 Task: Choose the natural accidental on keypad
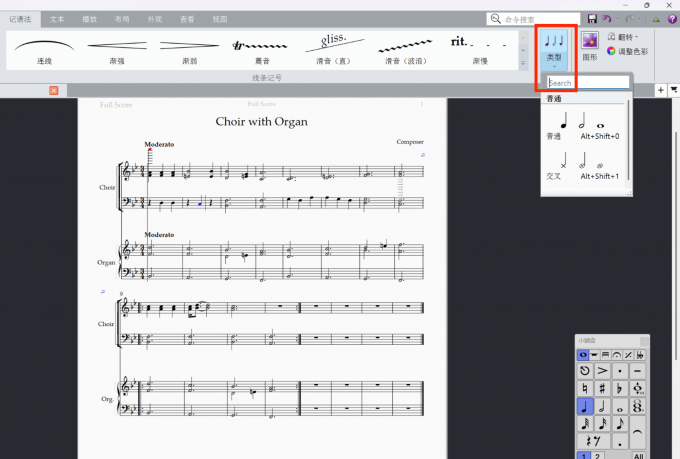[x=585, y=388]
